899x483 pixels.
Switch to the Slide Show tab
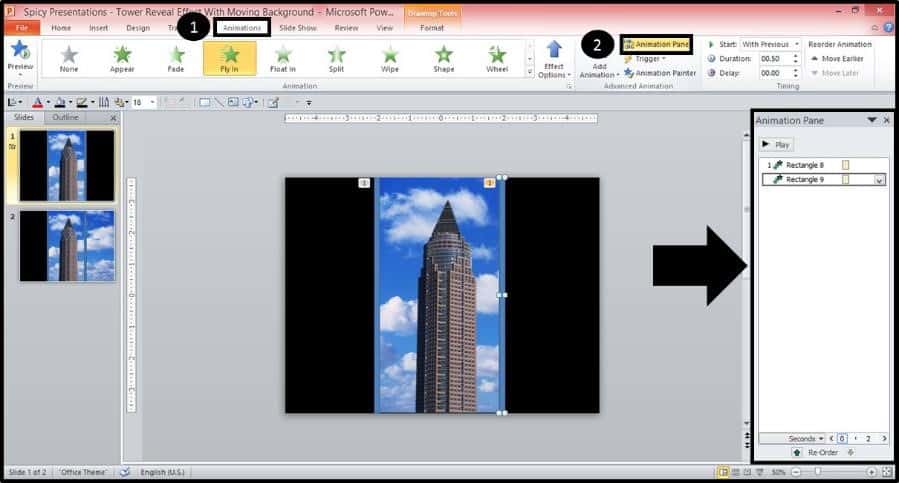click(x=298, y=28)
